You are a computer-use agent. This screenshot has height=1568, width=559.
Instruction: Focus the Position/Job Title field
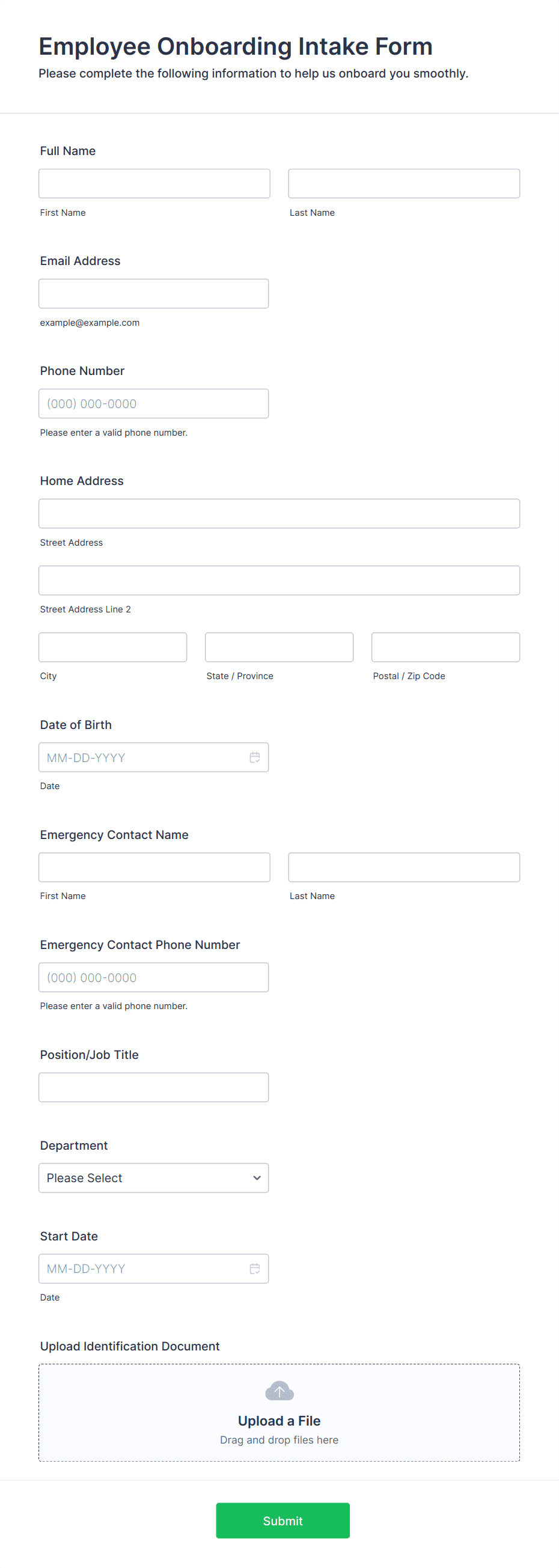153,1087
